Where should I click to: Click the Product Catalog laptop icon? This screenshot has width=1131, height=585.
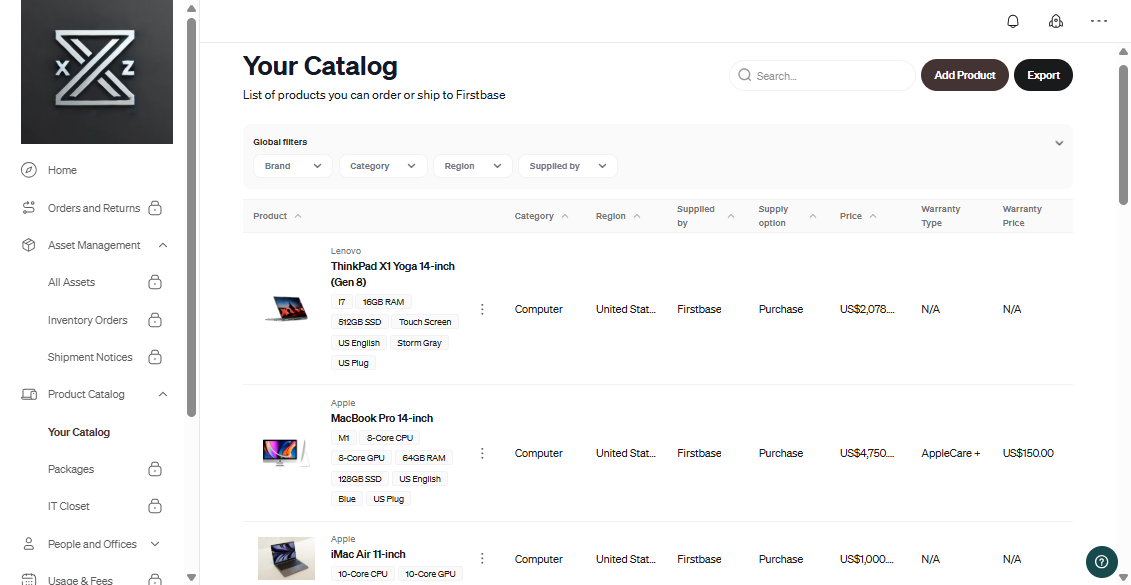pos(29,394)
